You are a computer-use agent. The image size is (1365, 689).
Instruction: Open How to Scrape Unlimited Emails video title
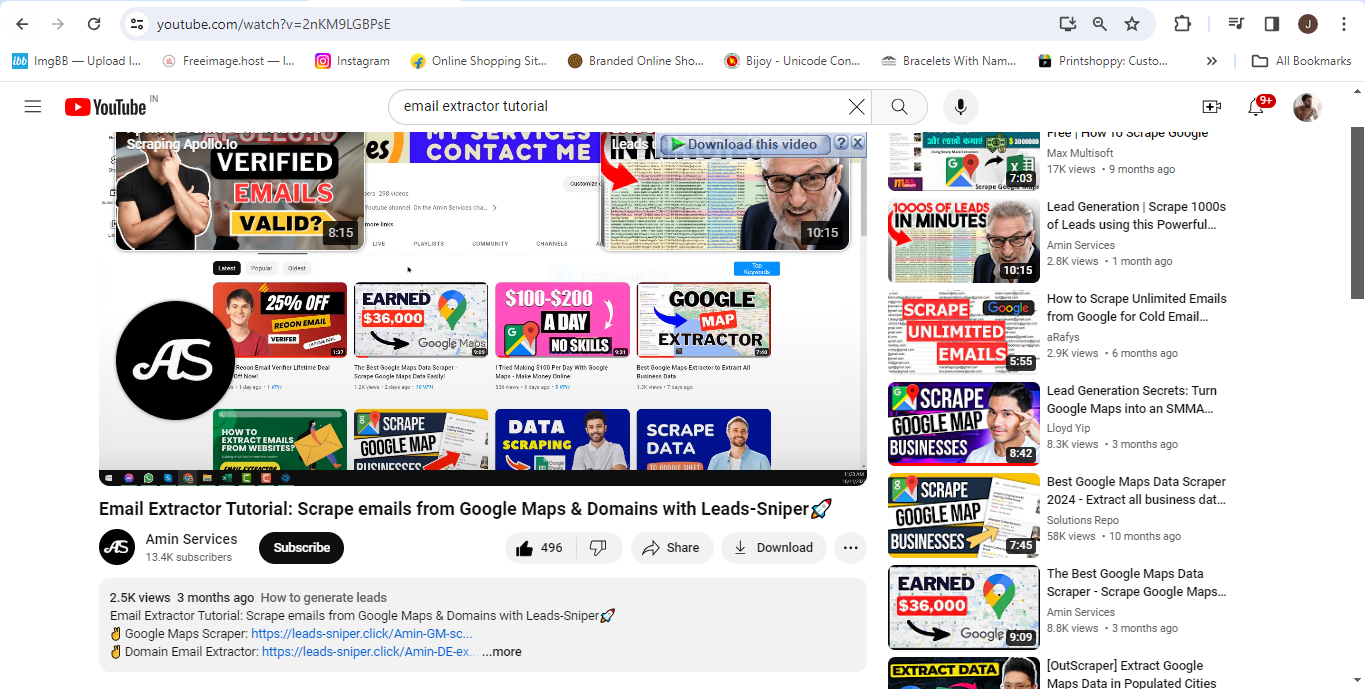pos(1136,308)
